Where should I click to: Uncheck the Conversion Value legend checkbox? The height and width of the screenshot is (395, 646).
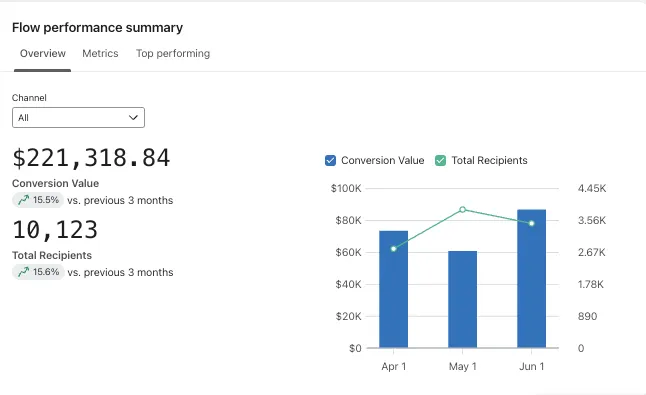pyautogui.click(x=330, y=161)
